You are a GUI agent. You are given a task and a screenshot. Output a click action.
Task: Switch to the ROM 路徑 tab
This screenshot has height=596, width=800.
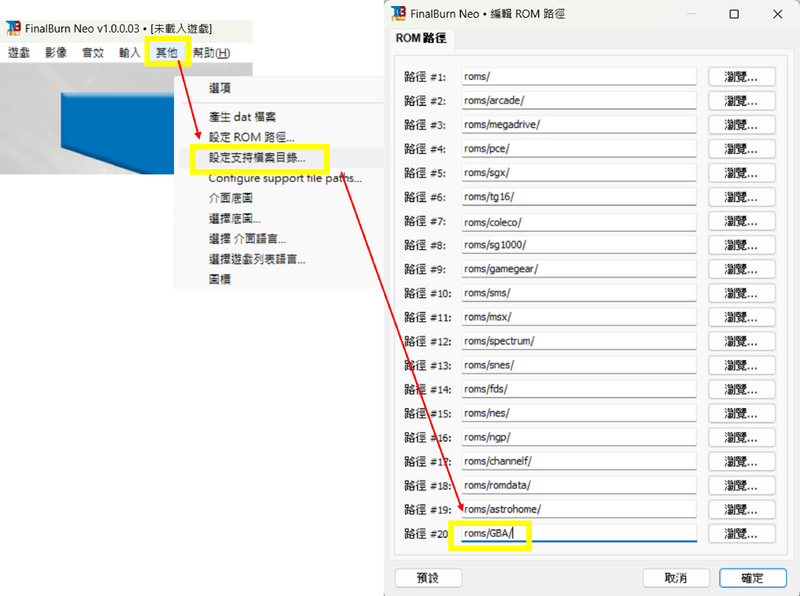click(x=421, y=38)
